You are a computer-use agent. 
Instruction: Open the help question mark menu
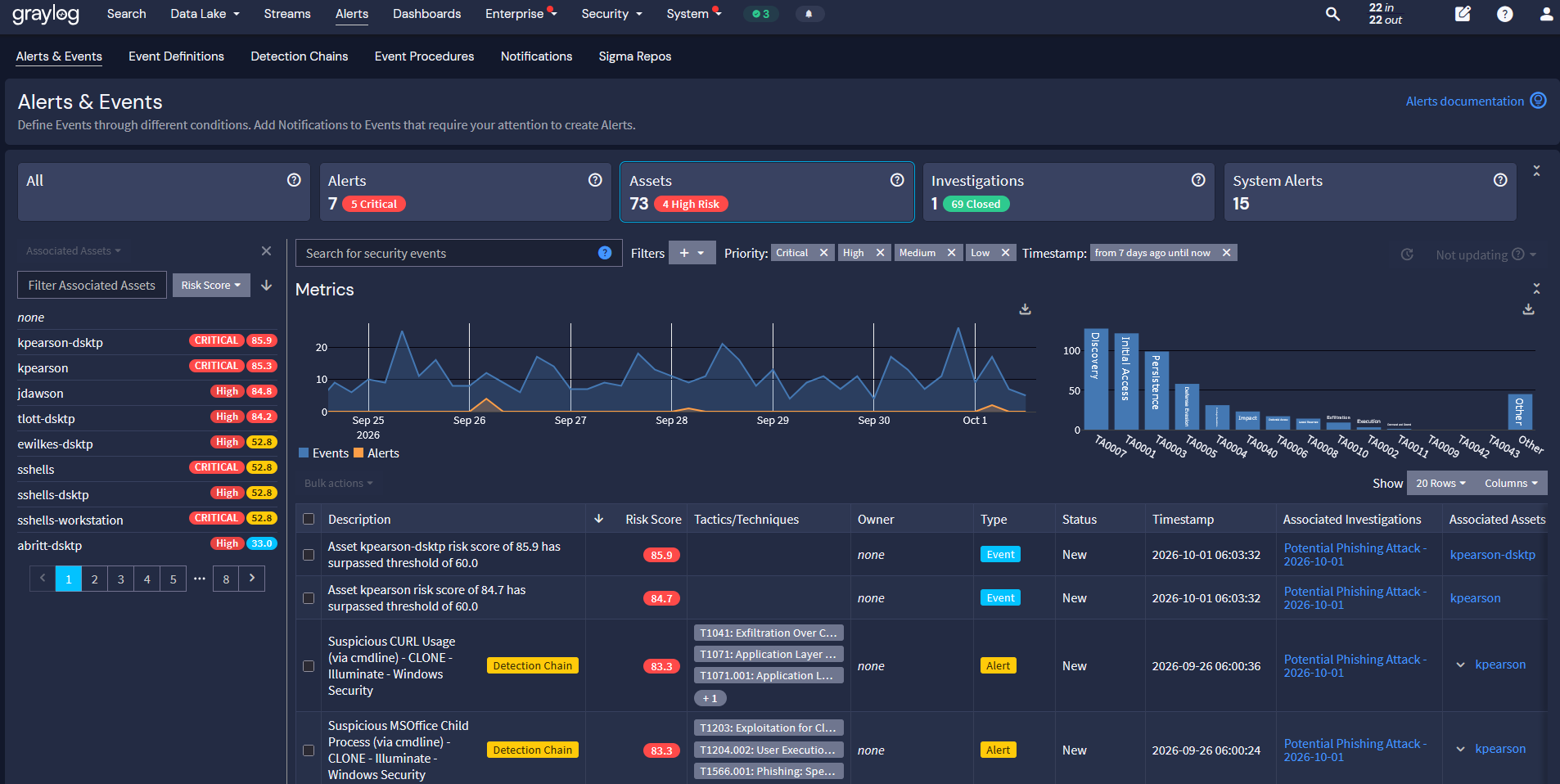click(1504, 14)
